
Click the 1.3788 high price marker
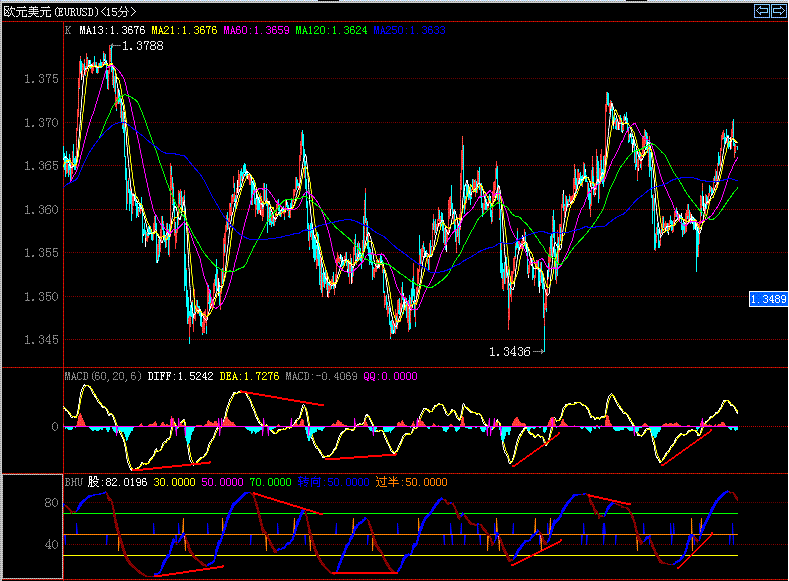point(141,46)
